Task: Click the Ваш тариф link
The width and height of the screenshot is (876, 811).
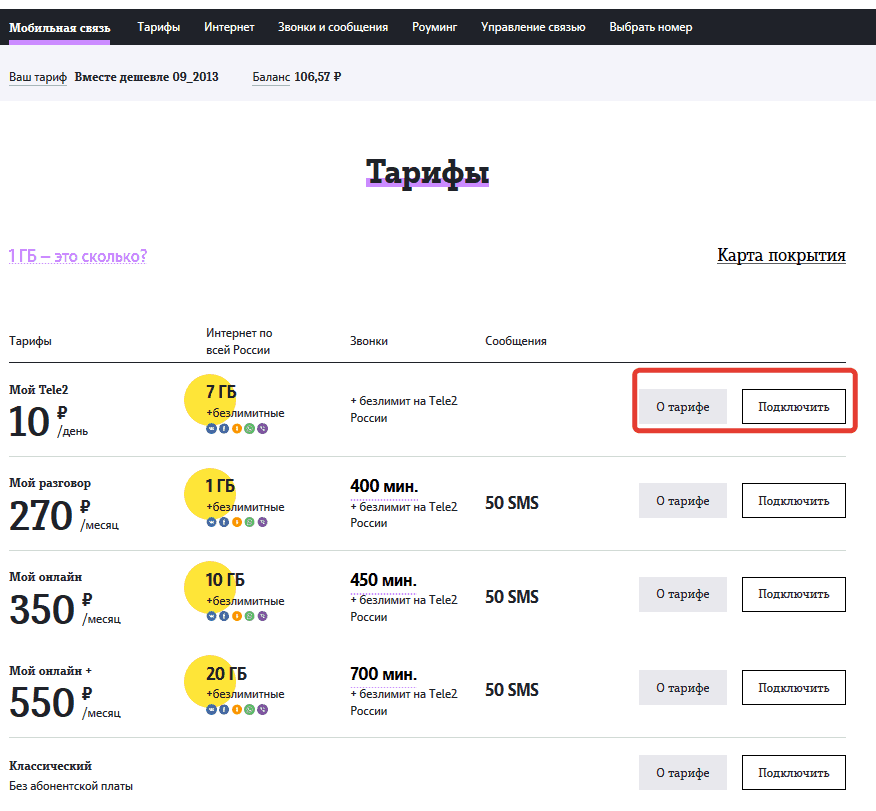Action: (x=38, y=77)
